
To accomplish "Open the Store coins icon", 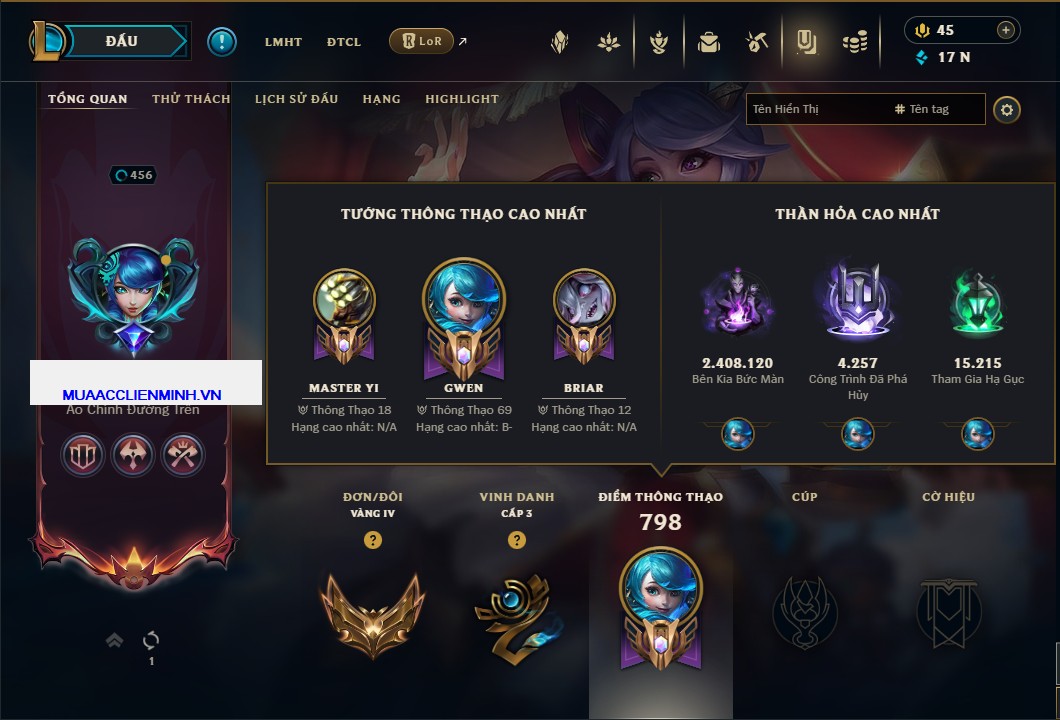I will (855, 43).
